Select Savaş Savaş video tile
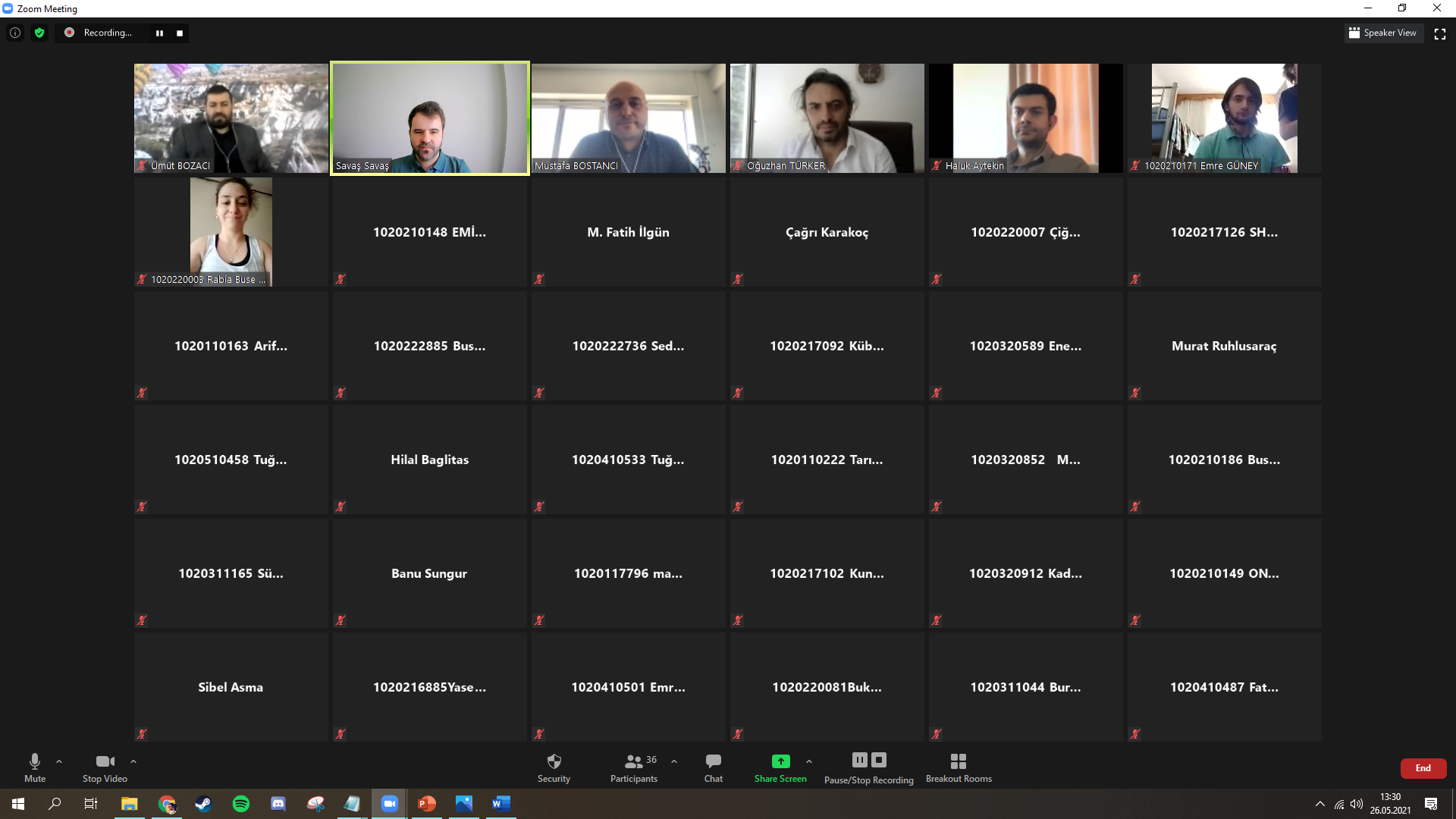Image resolution: width=1456 pixels, height=819 pixels. (430, 118)
